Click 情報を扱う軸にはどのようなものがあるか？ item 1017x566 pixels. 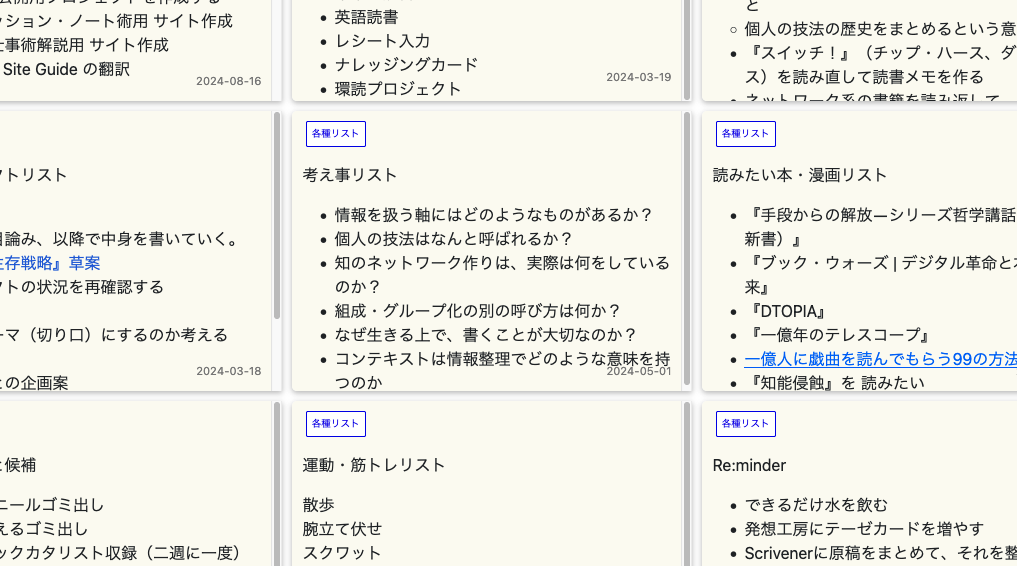click(x=493, y=215)
